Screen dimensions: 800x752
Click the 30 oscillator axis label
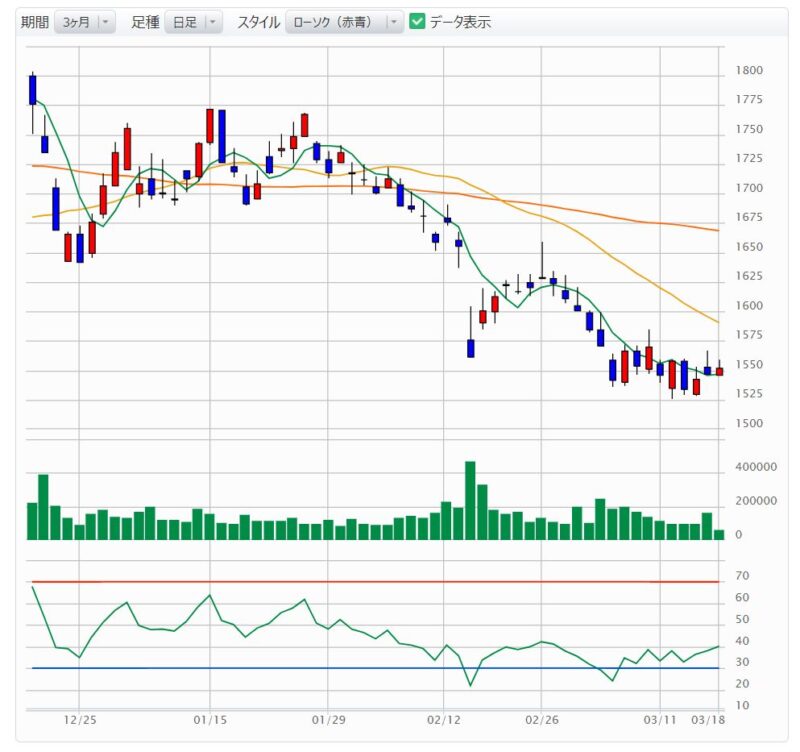pos(742,662)
